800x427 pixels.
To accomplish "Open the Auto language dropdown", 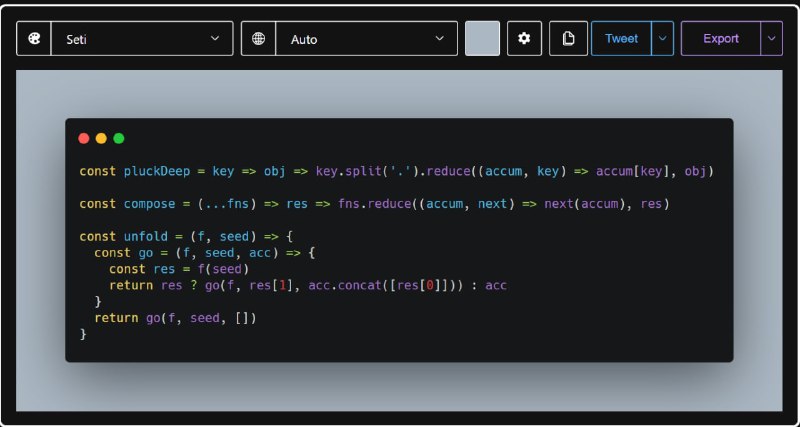I will pos(365,39).
